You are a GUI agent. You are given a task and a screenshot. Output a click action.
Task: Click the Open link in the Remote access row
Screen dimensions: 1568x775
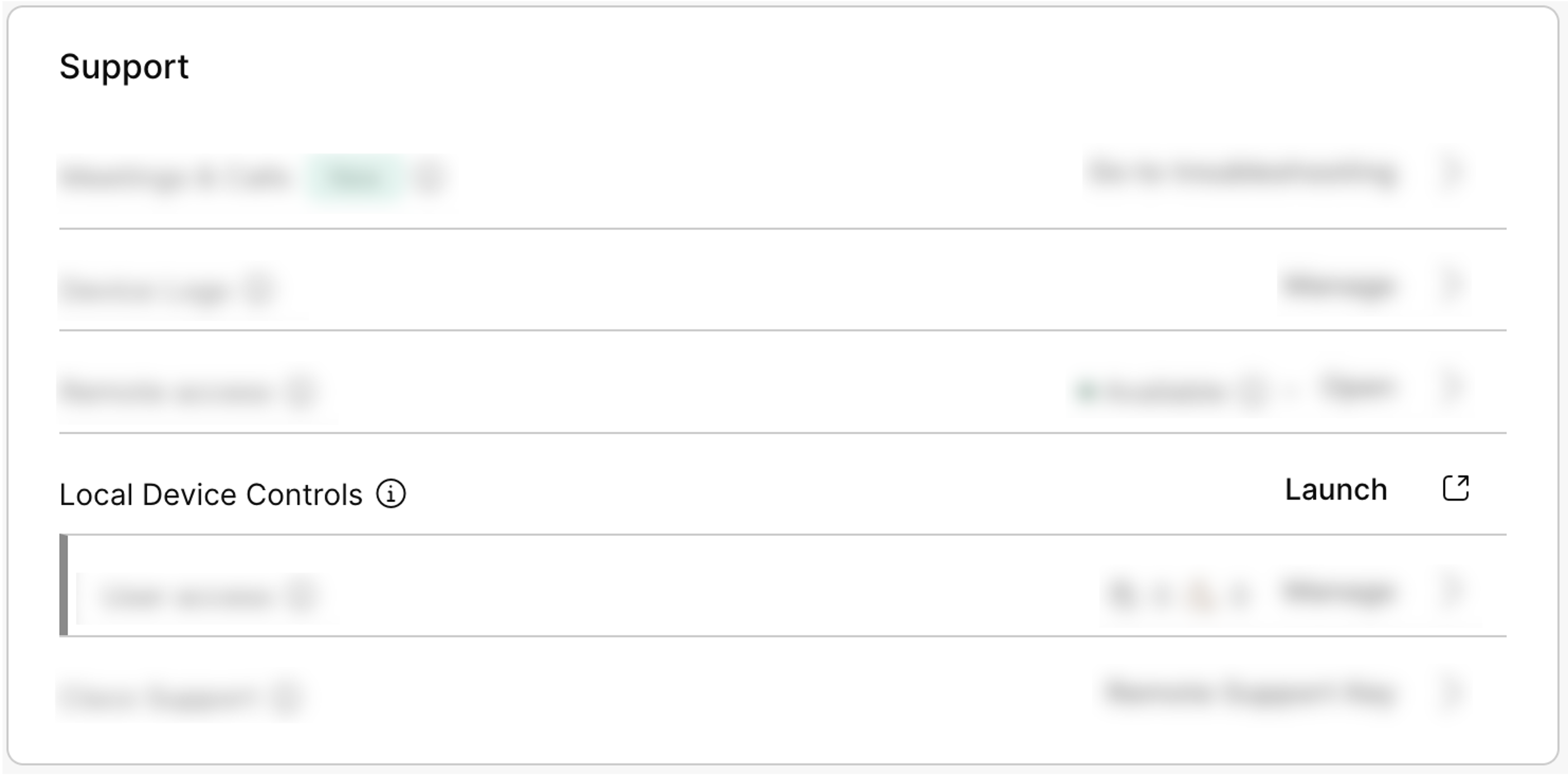(1355, 387)
